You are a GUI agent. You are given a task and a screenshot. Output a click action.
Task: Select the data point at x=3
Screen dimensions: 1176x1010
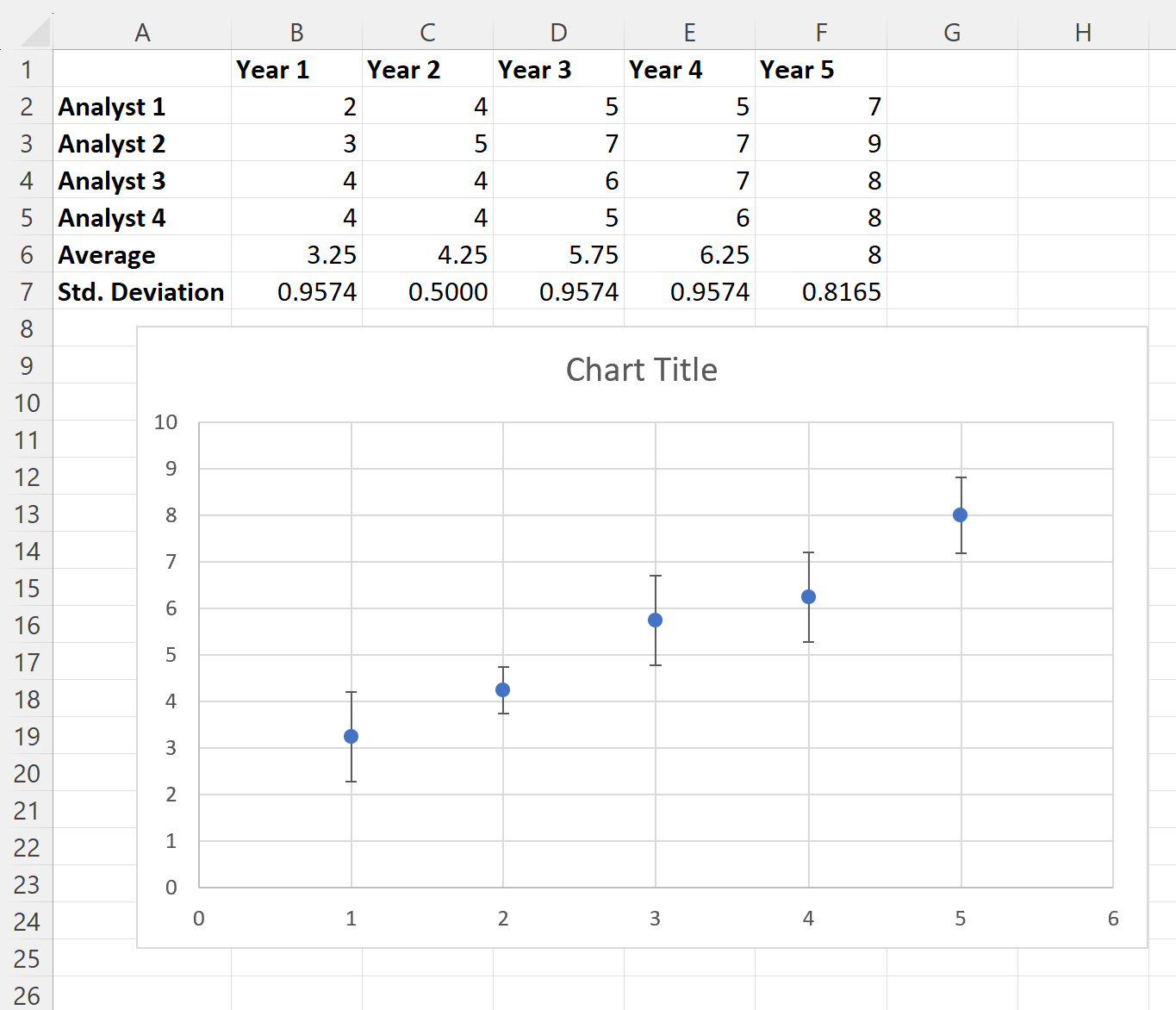(x=655, y=620)
